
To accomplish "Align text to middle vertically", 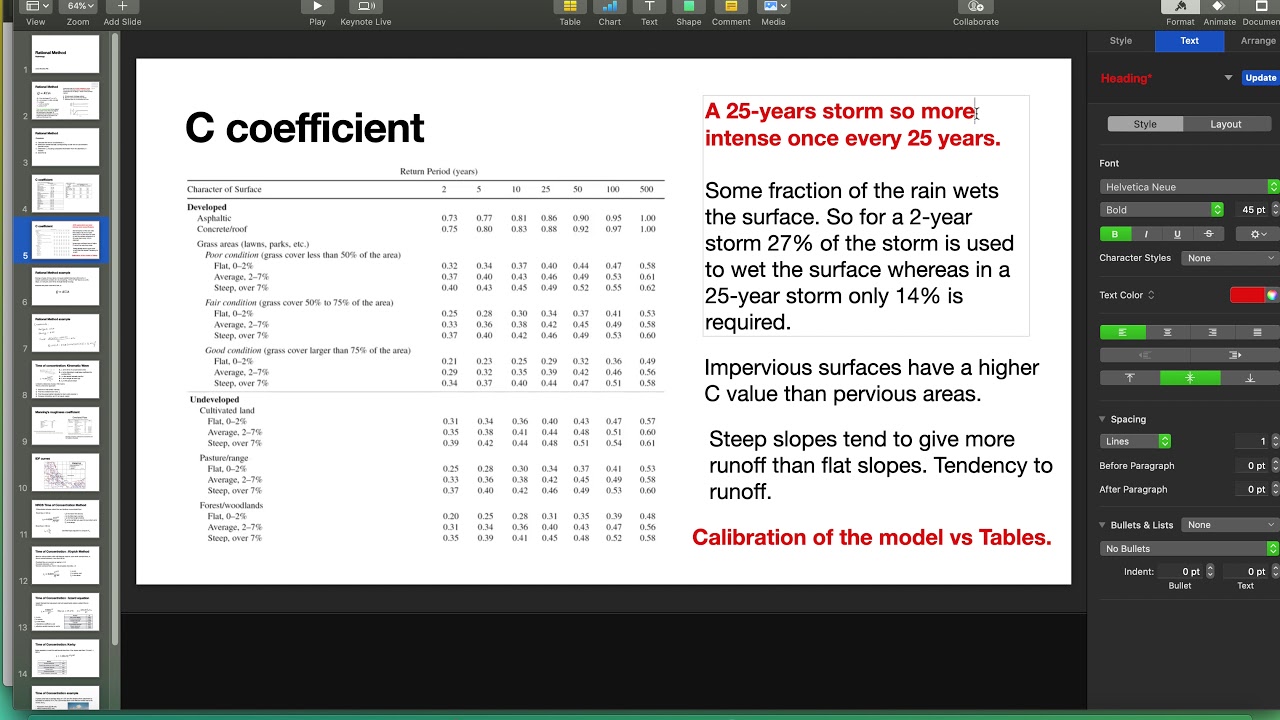I will pos(1190,378).
